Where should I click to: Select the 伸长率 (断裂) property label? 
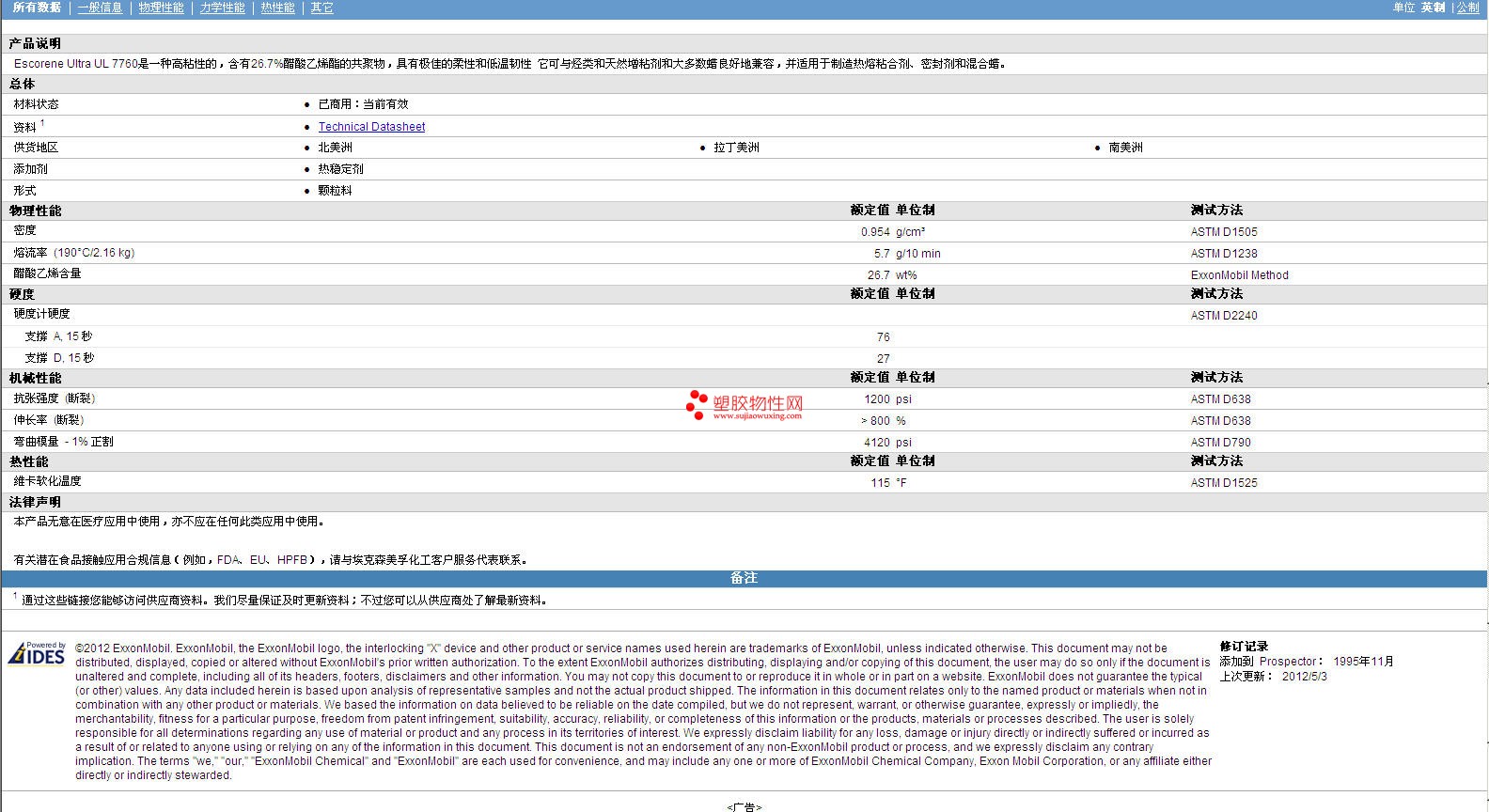click(x=48, y=420)
